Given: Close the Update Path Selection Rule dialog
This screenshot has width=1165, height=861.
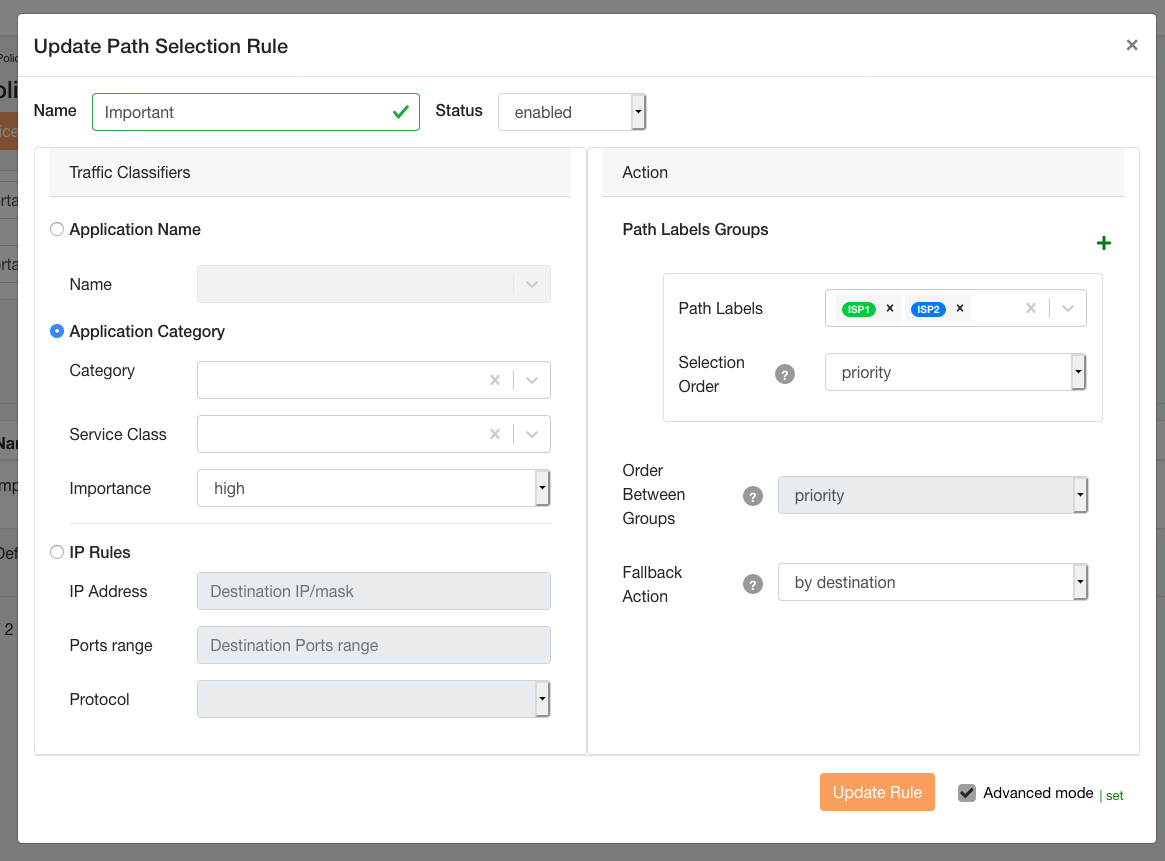Looking at the screenshot, I should 1132,45.
